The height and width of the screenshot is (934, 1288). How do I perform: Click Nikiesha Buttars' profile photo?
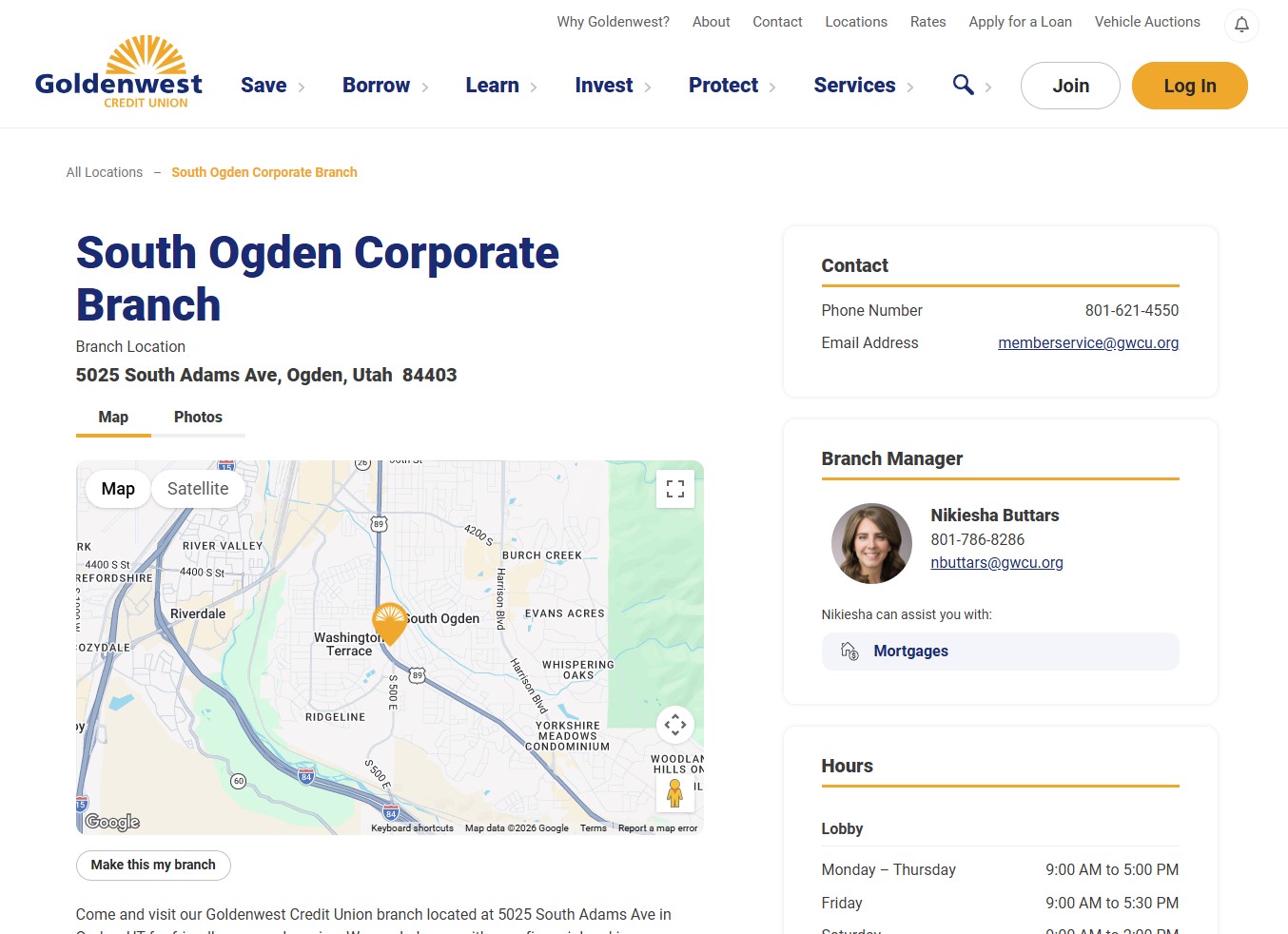click(871, 543)
